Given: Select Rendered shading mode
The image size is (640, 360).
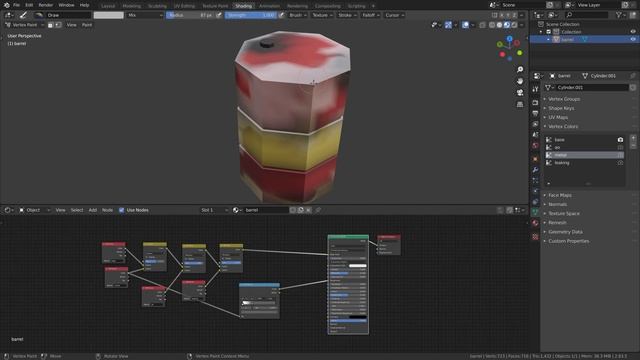Looking at the screenshot, I should [x=514, y=25].
